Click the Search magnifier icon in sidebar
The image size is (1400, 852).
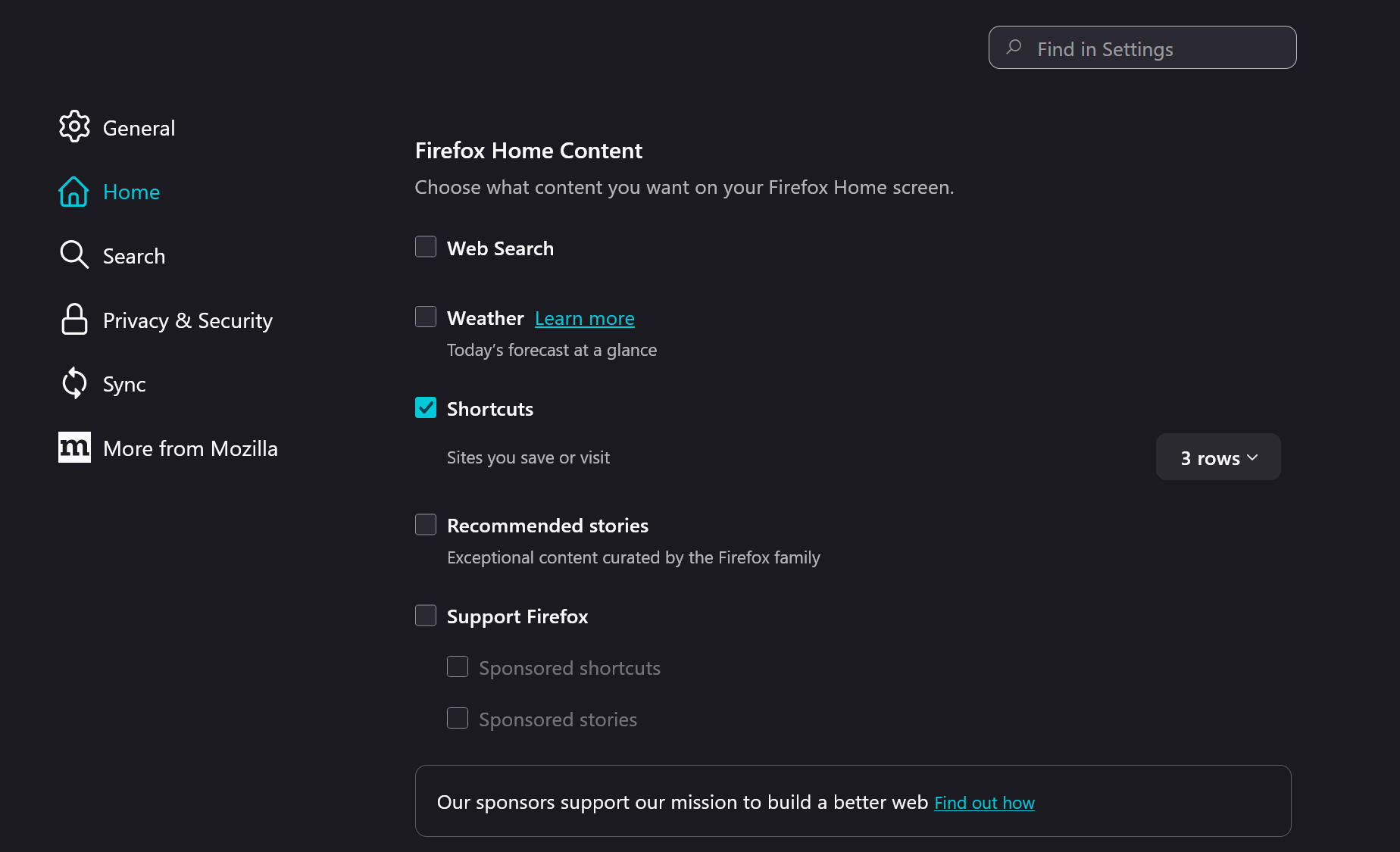click(x=74, y=255)
